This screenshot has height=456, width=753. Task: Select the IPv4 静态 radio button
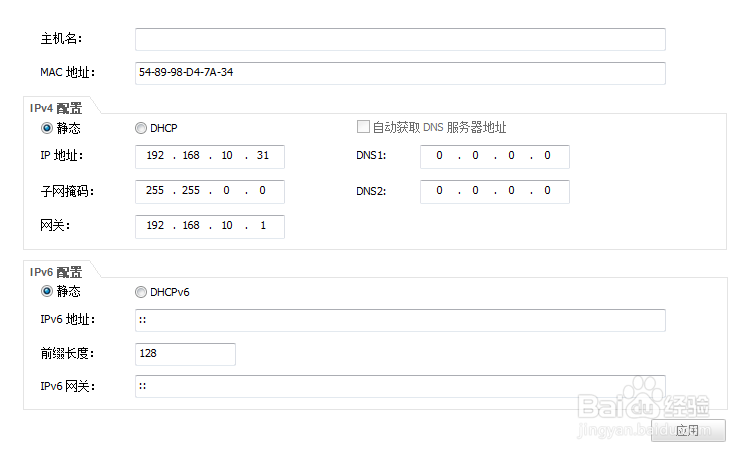[x=46, y=128]
